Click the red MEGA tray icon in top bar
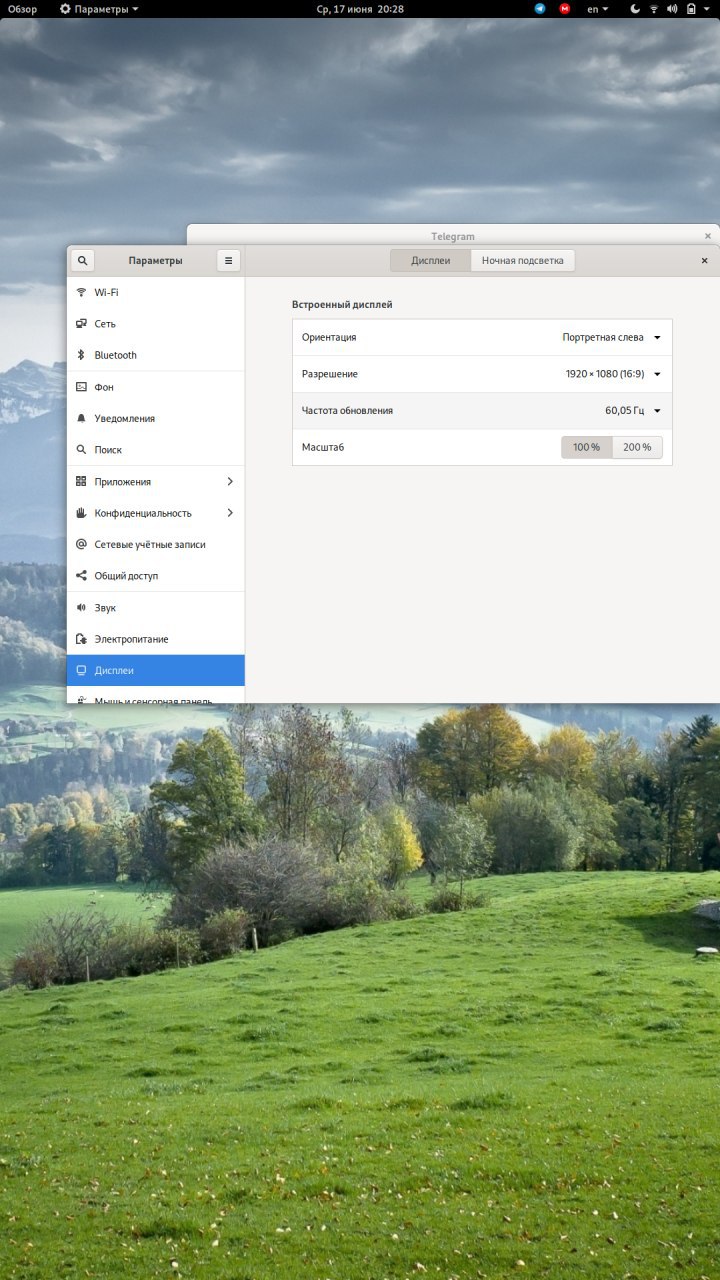This screenshot has height=1280, width=720. coord(565,8)
